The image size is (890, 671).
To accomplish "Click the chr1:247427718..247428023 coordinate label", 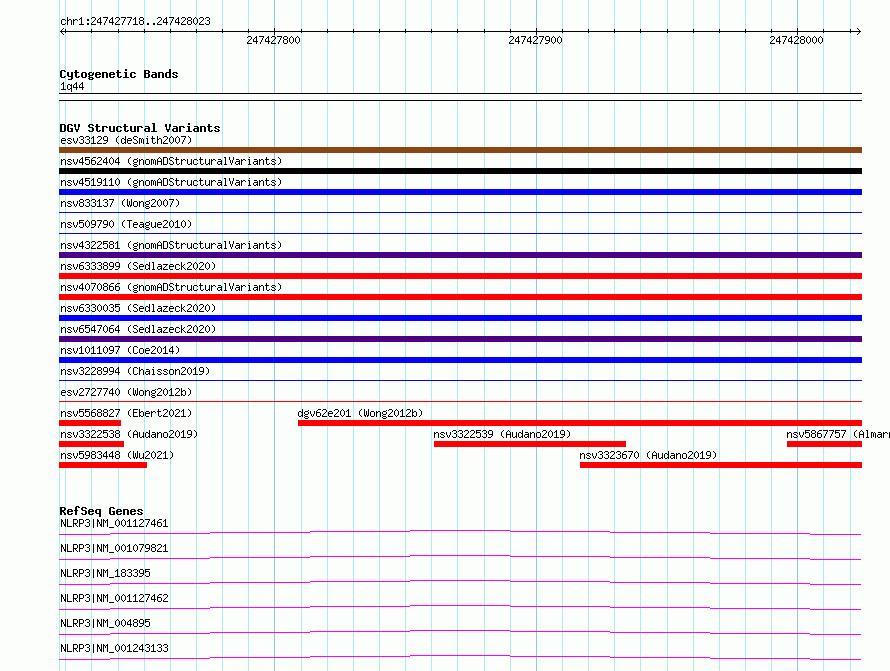I will point(135,21).
